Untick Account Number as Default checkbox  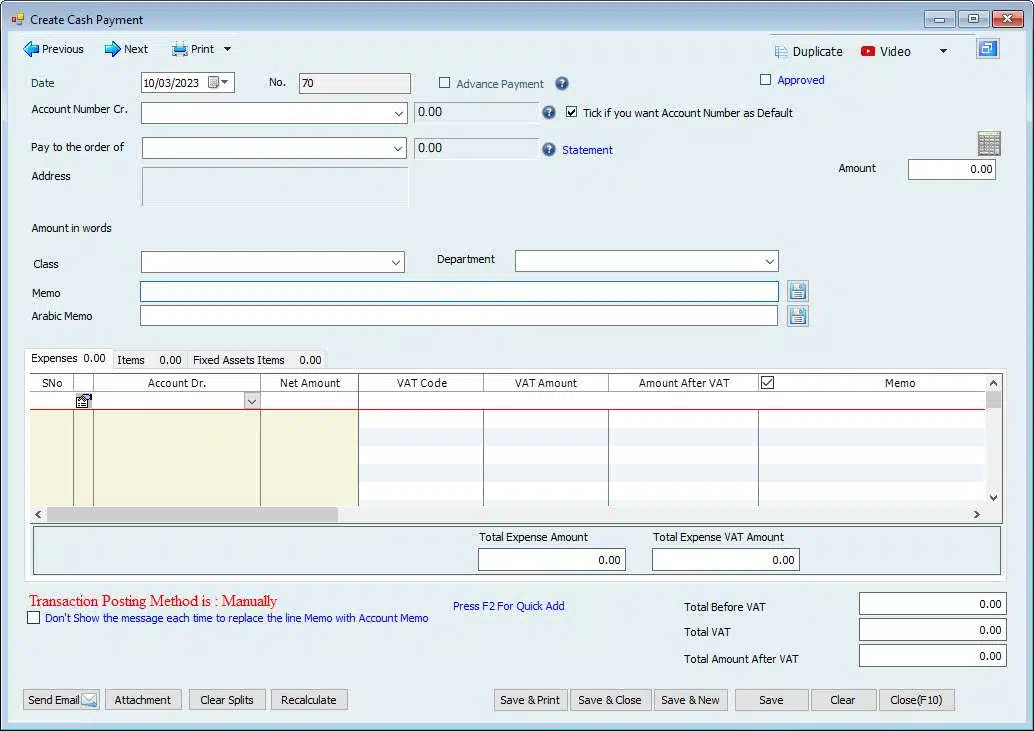click(x=572, y=113)
